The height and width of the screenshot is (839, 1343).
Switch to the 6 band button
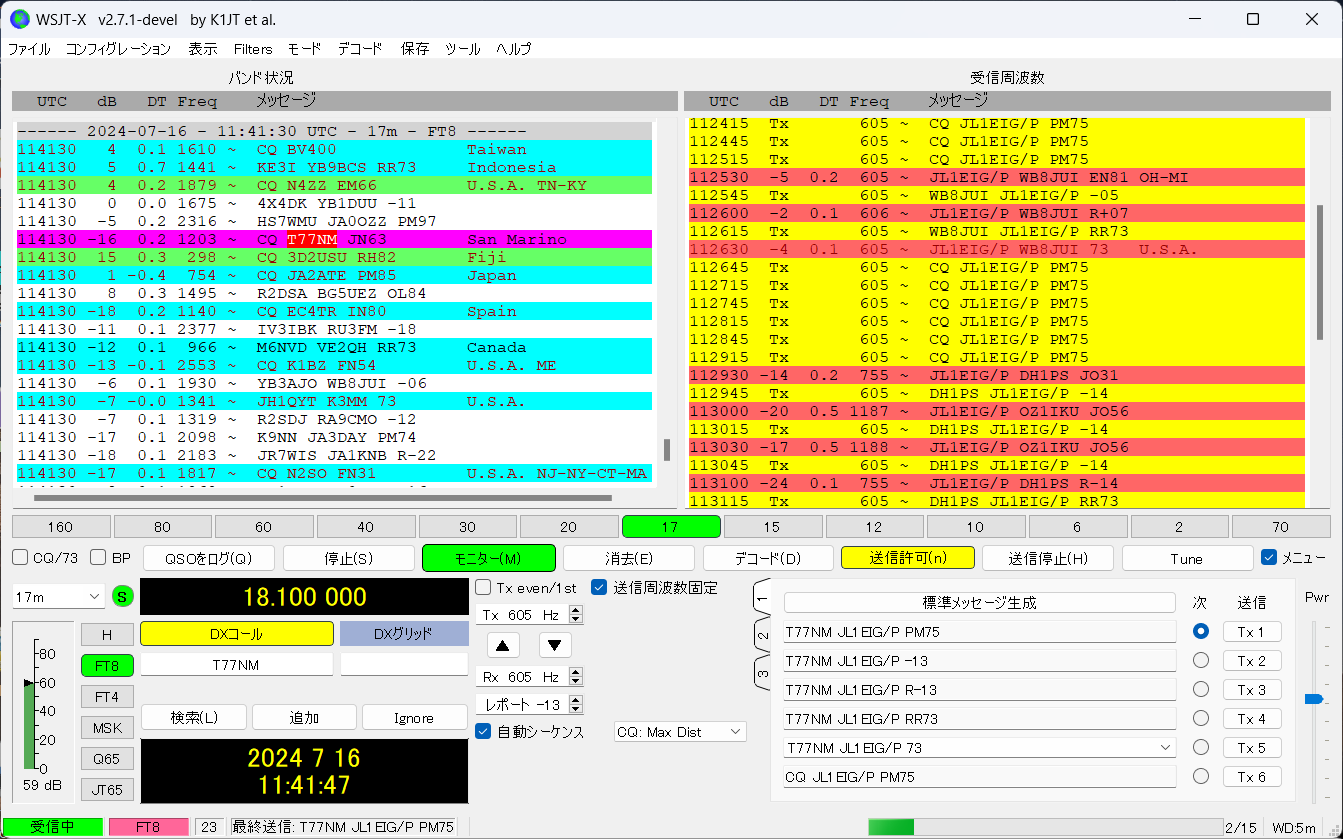click(1077, 527)
